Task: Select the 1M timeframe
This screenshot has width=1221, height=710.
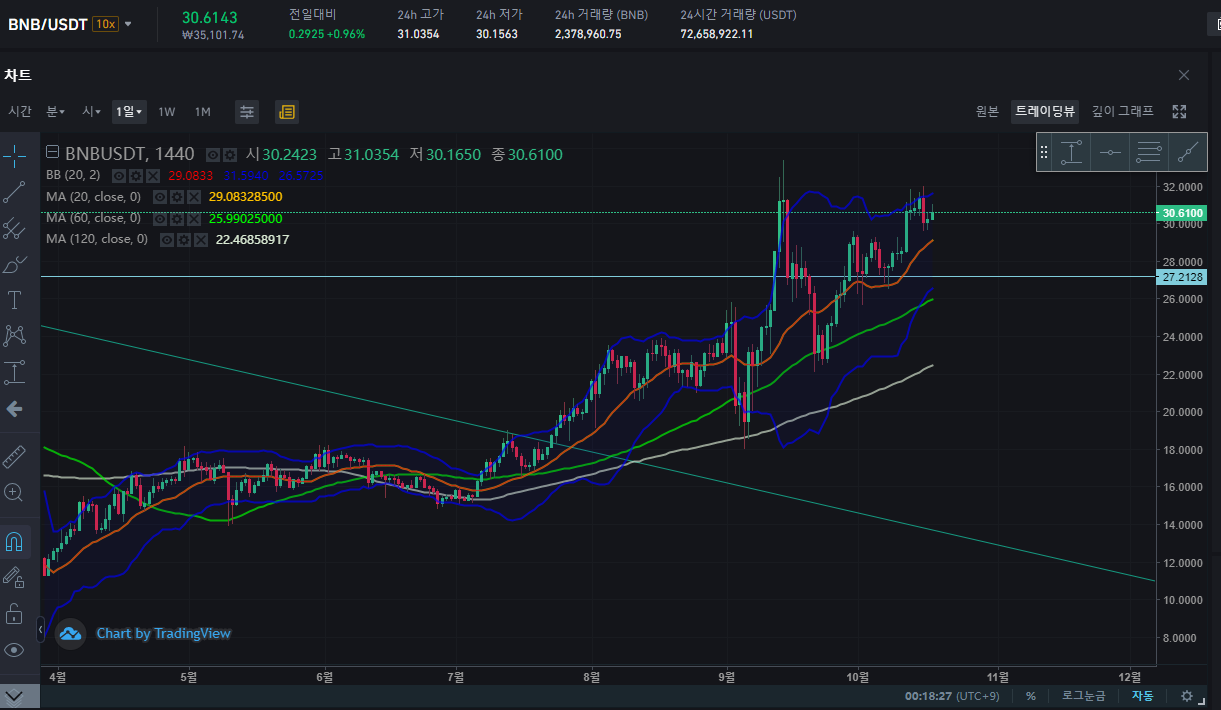Action: click(x=203, y=111)
